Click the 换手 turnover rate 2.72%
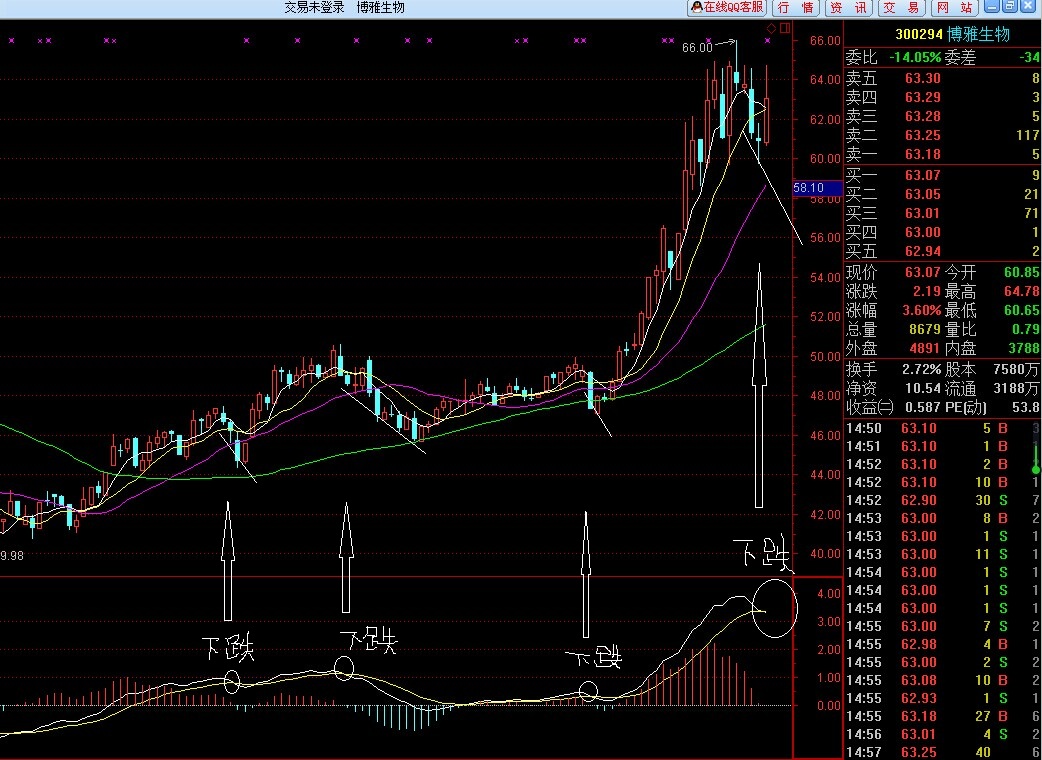Screen dimensions: 1042x760 point(921,369)
